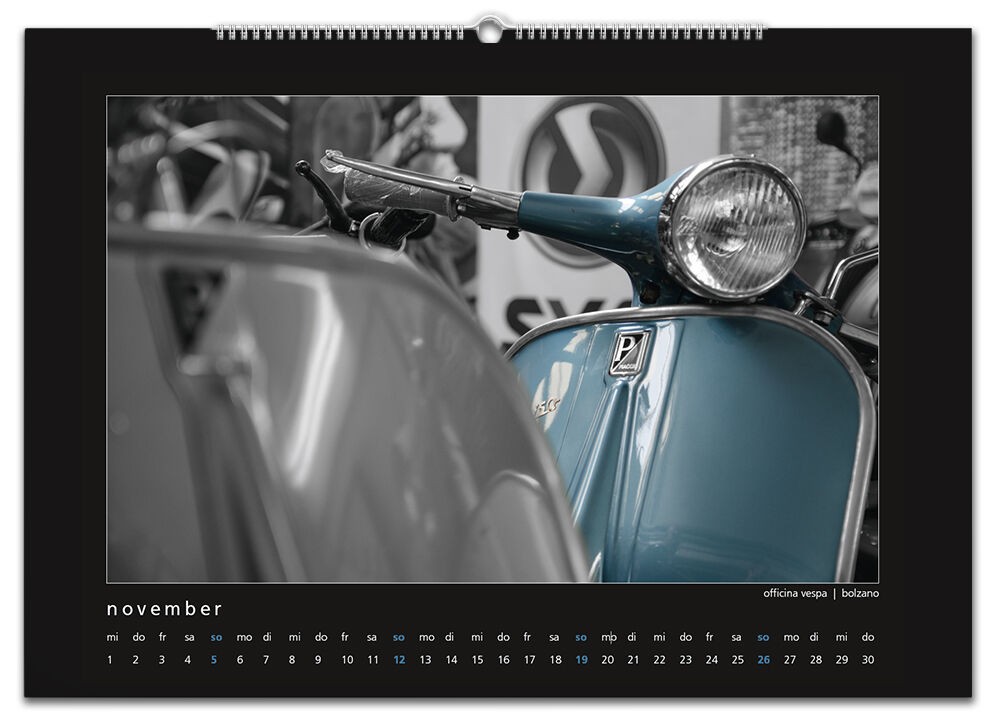This screenshot has height=727, width=996.
Task: Click the Piaggio logo badge on the scooter
Action: (629, 352)
